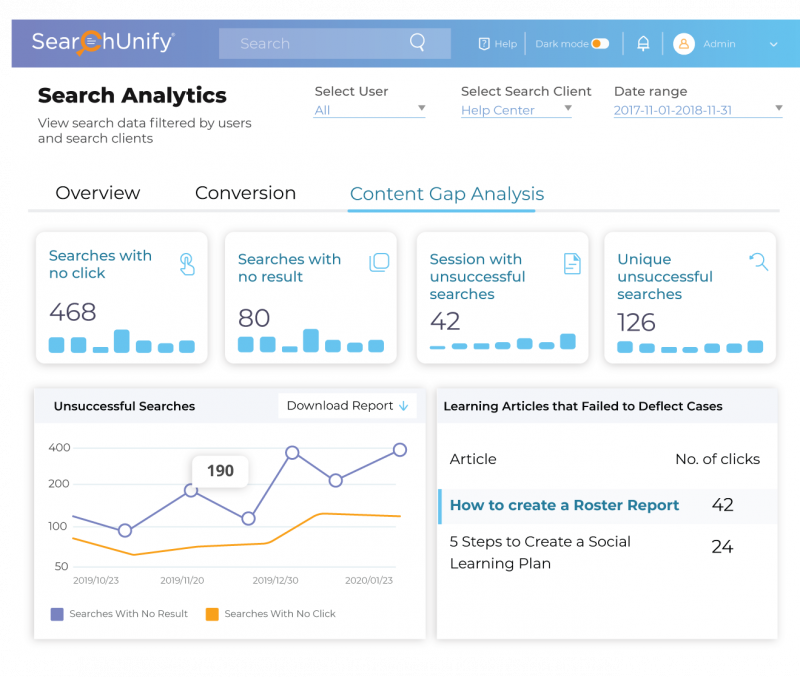Click the Searches with no click title

(x=100, y=264)
